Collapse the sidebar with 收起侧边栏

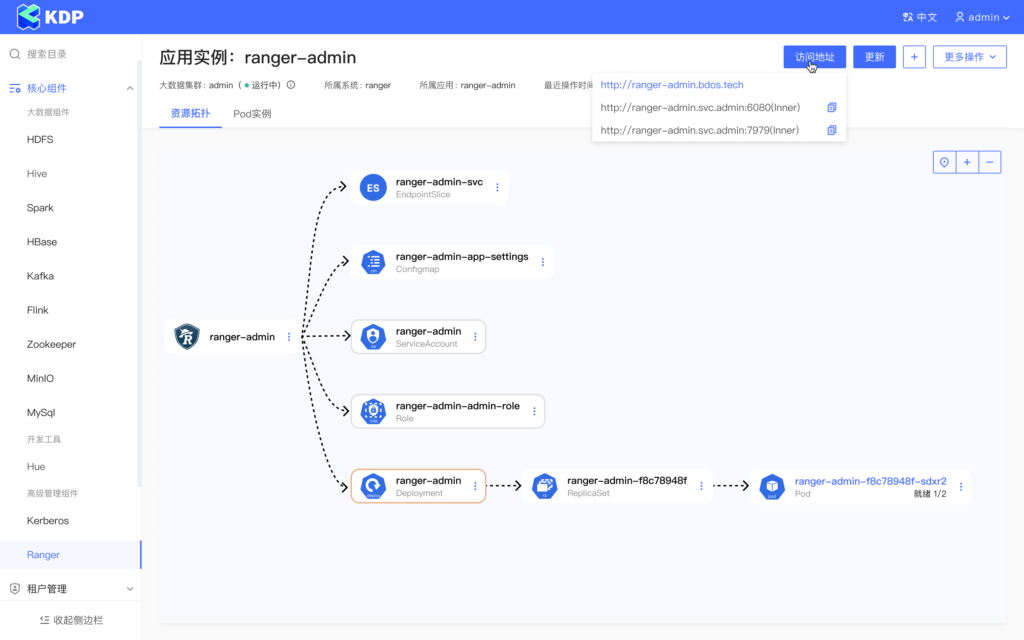[71, 620]
